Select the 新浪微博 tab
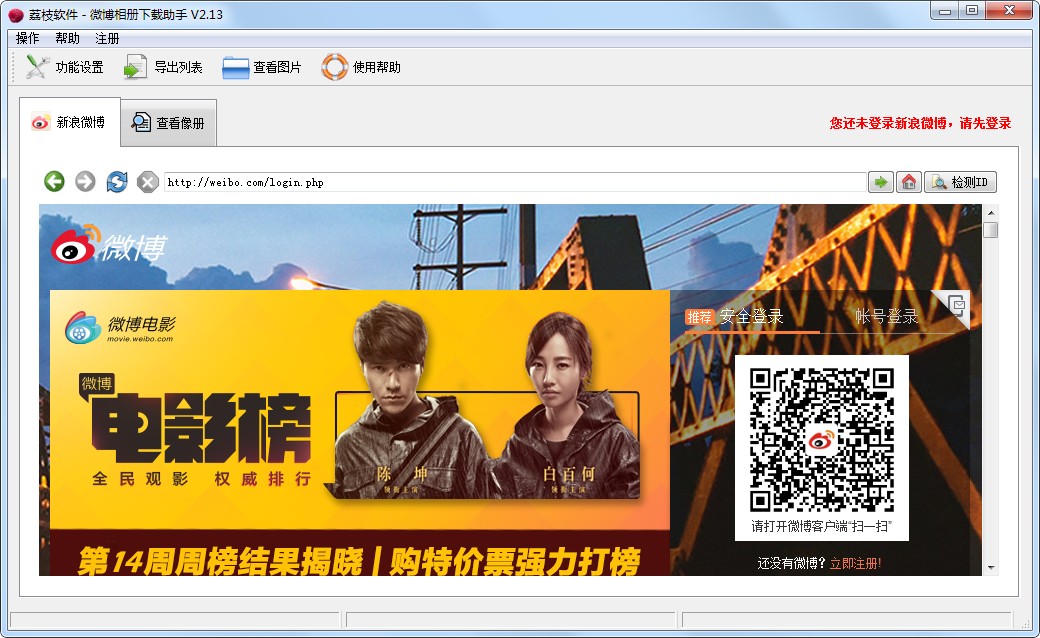This screenshot has width=1040, height=638. coord(69,122)
